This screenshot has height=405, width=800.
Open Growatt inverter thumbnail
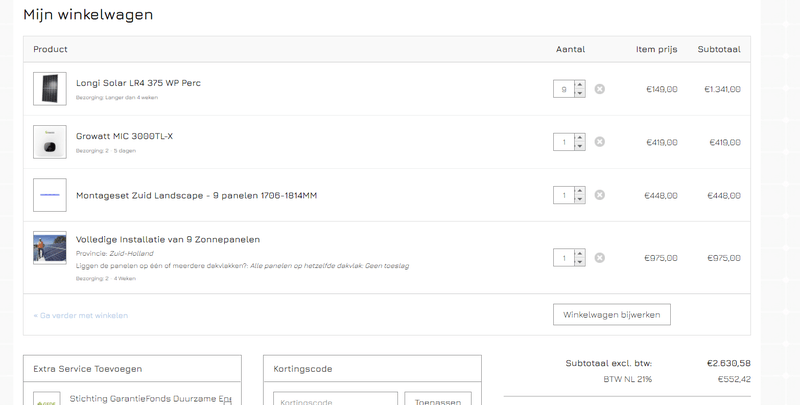click(50, 142)
